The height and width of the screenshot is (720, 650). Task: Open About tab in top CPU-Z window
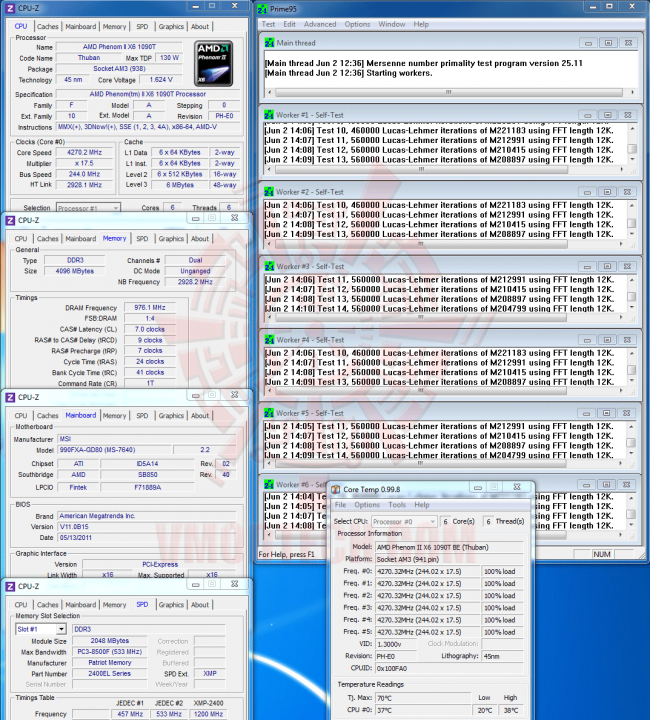[x=200, y=27]
